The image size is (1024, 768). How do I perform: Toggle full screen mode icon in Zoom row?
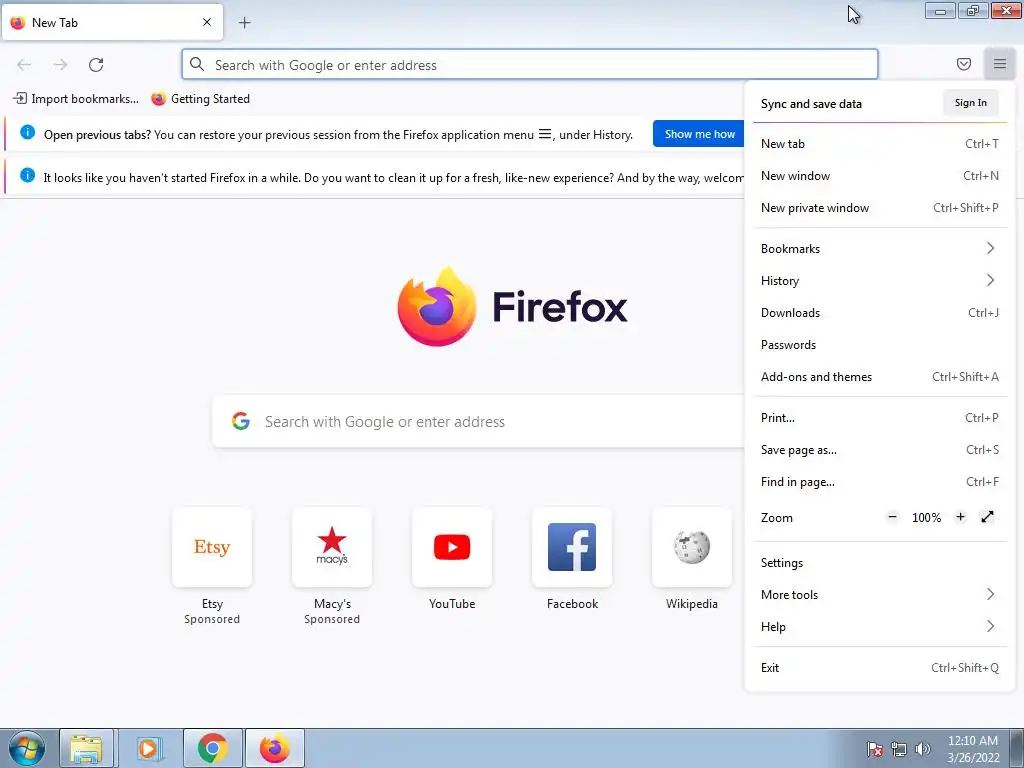[x=987, y=517]
